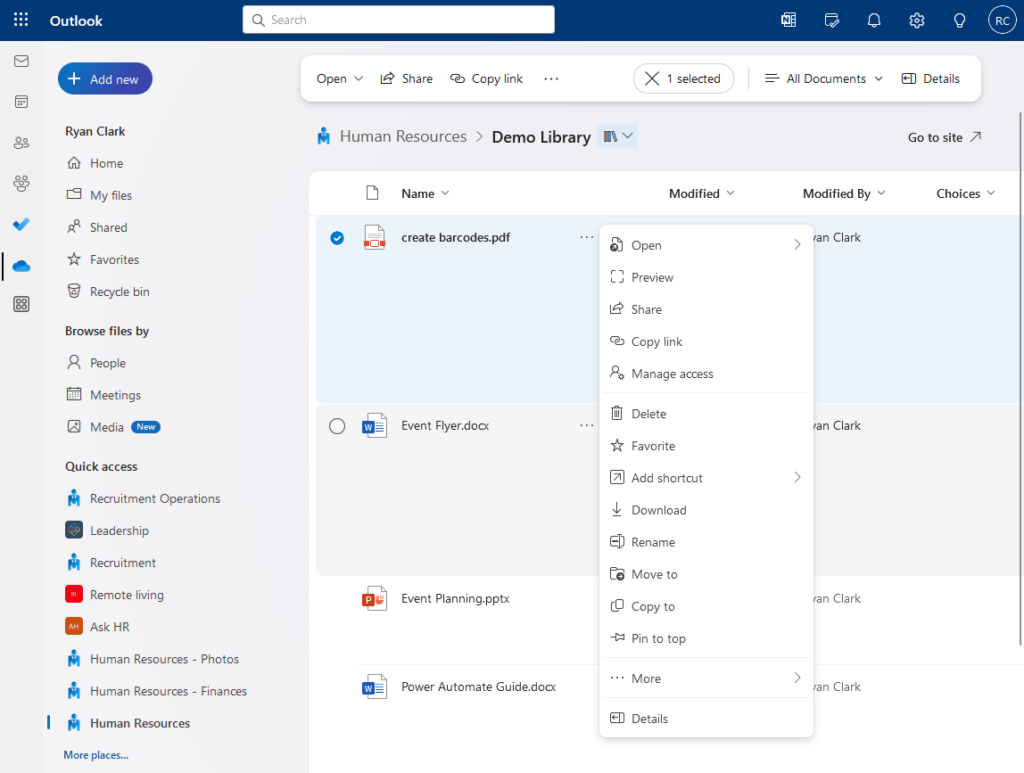
Task: Follow the Go to site link
Action: [x=944, y=137]
